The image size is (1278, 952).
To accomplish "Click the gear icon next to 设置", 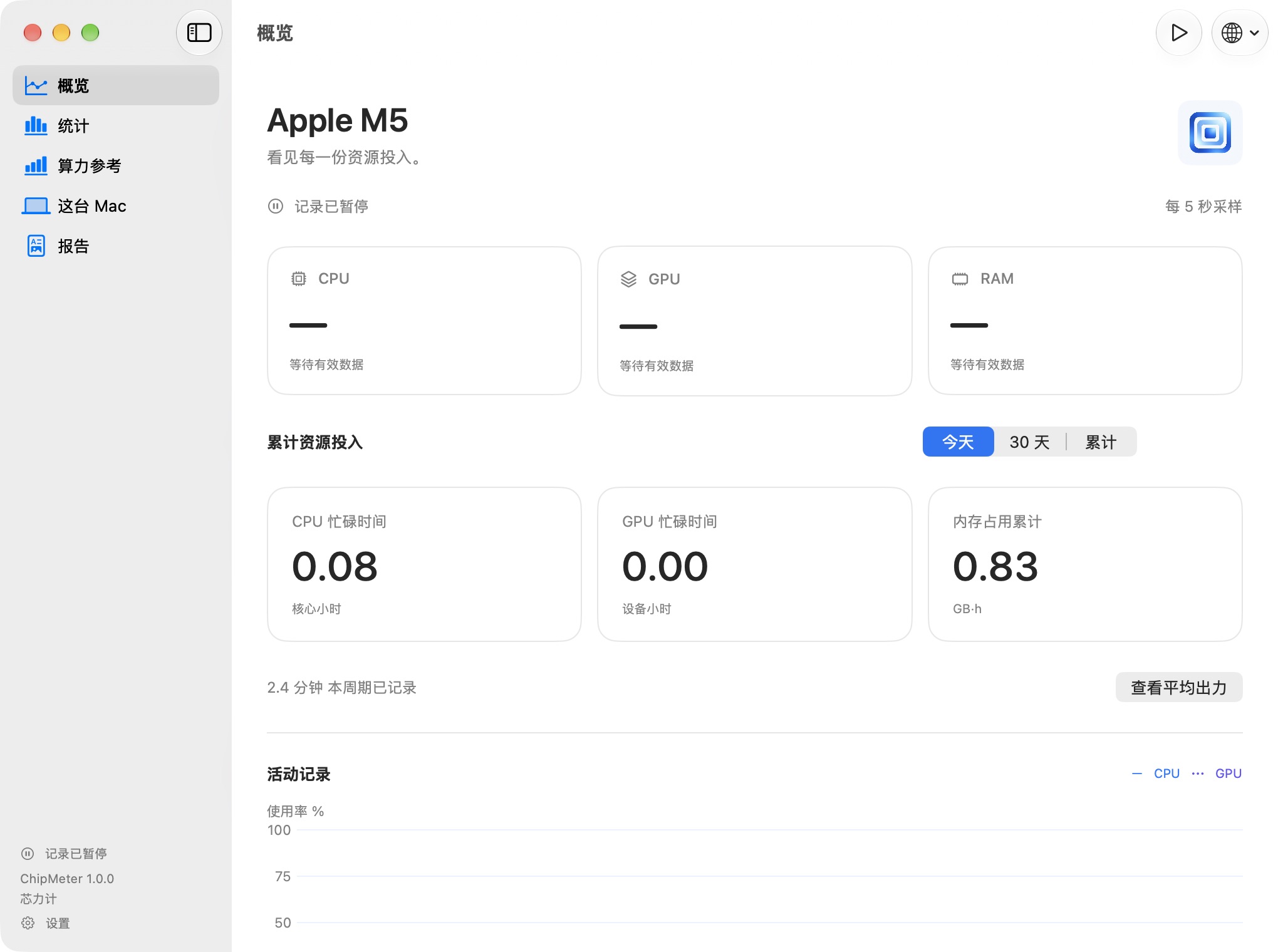I will pos(28,923).
